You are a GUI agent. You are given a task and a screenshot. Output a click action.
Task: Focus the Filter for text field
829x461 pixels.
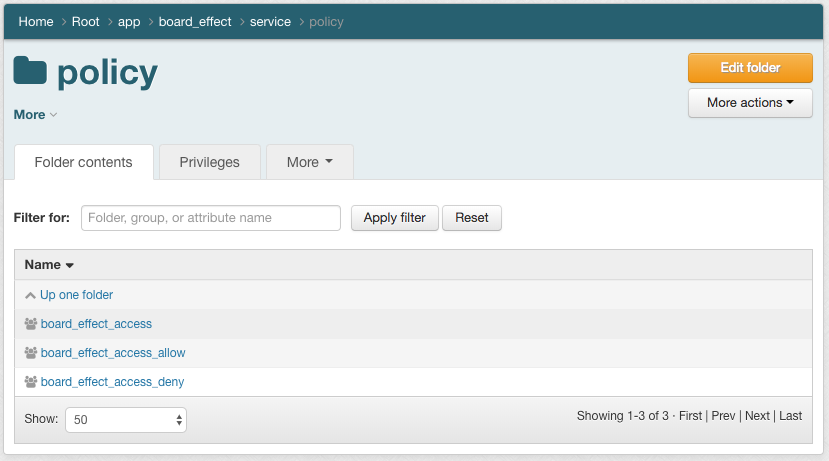point(210,218)
